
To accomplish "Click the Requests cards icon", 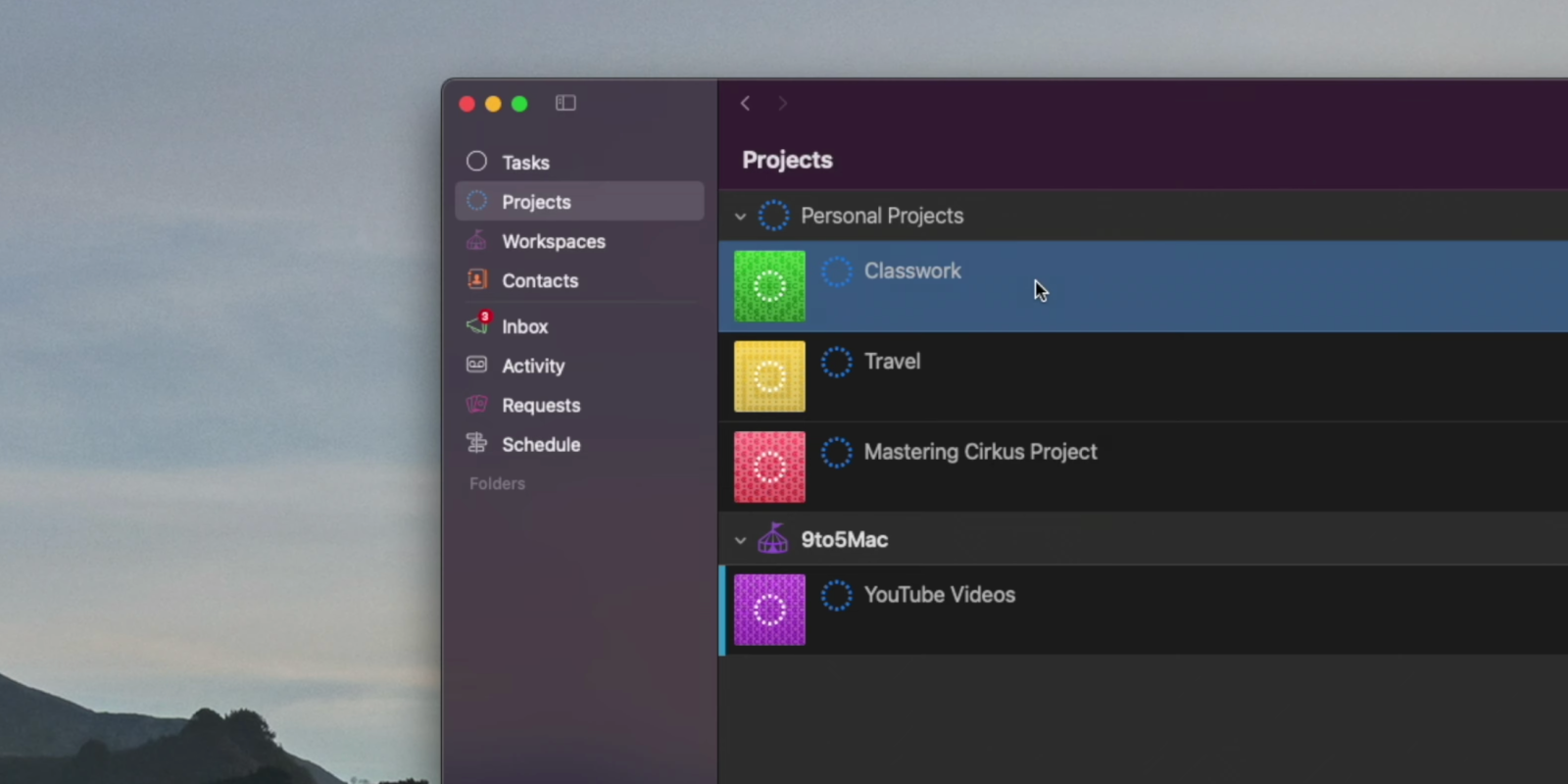I will pyautogui.click(x=476, y=404).
